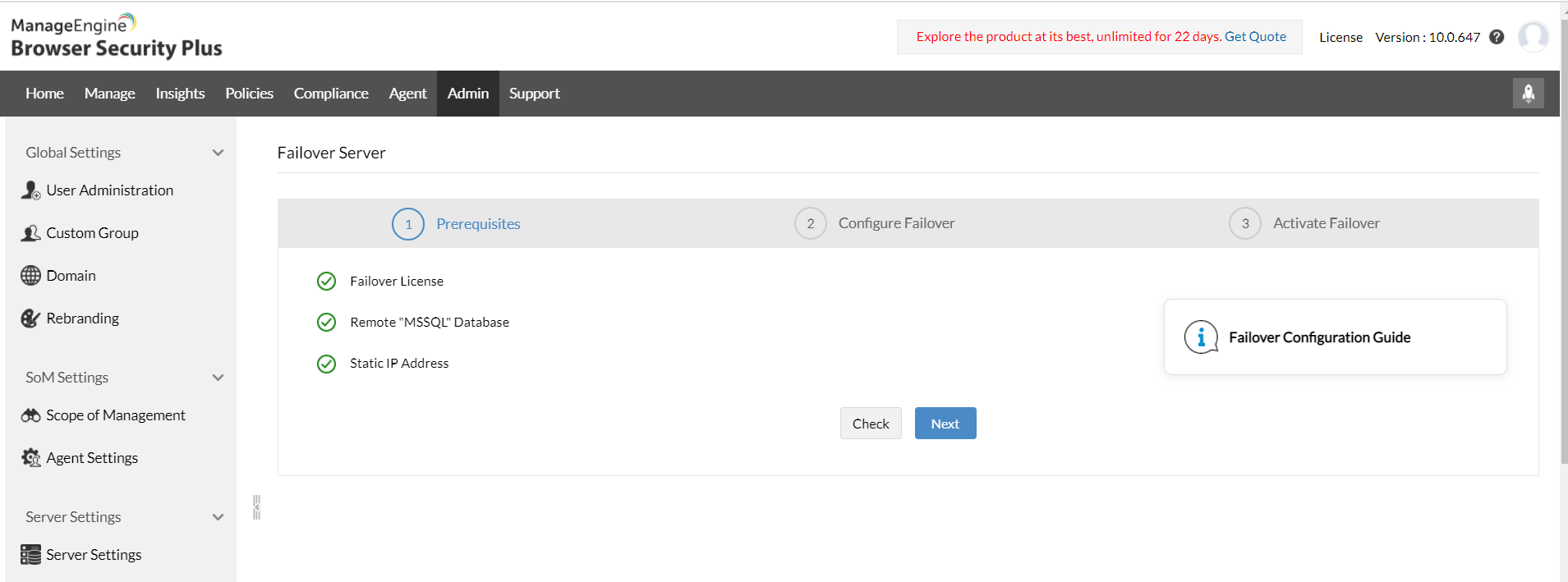Open Agent Settings in sidebar
Image resolution: width=1568 pixels, height=582 pixels.
pos(92,458)
